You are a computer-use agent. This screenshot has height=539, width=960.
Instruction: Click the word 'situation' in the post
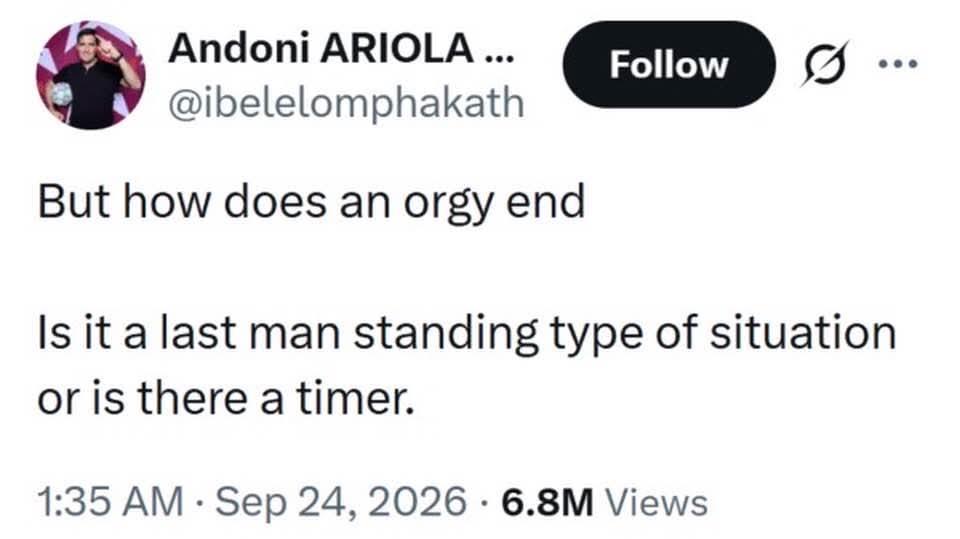pos(803,333)
